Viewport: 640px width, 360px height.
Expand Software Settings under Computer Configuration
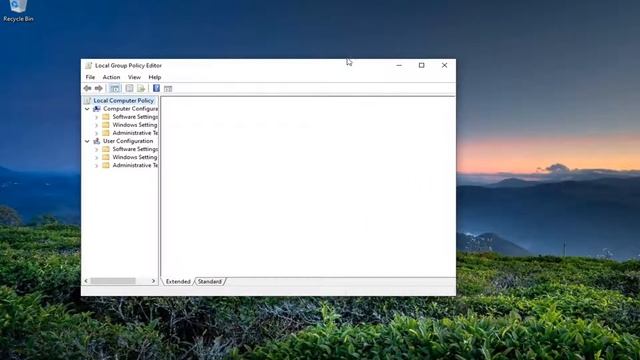pyautogui.click(x=96, y=117)
